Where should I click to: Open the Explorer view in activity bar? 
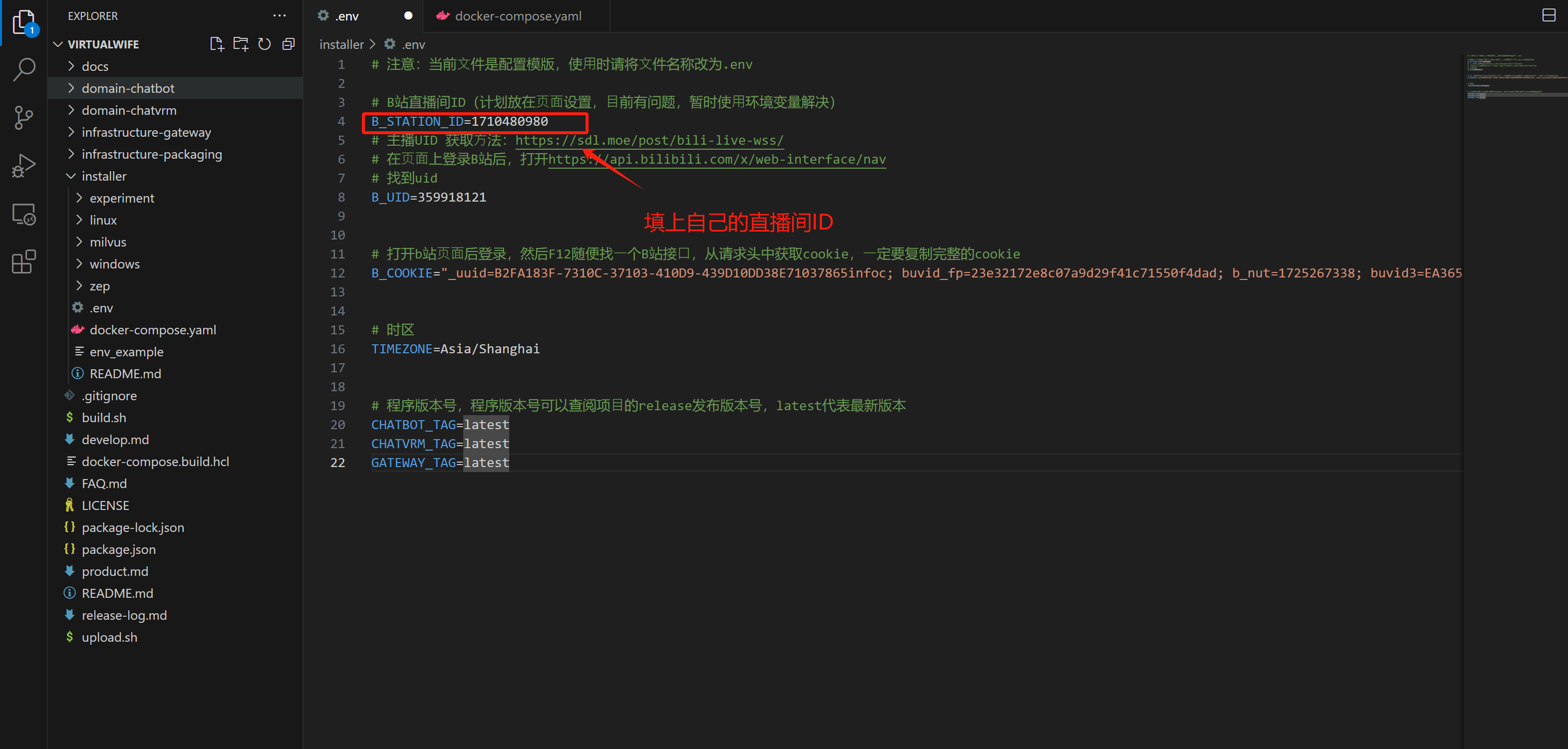coord(24,22)
